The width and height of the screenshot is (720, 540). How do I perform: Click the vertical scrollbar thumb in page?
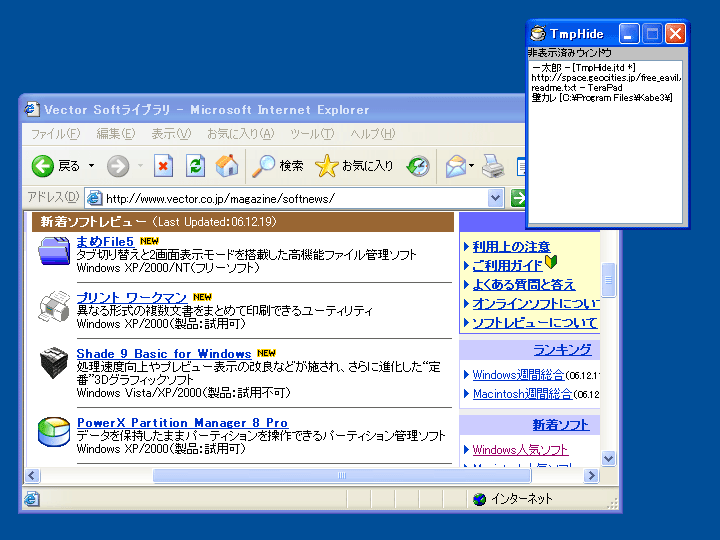pos(608,280)
